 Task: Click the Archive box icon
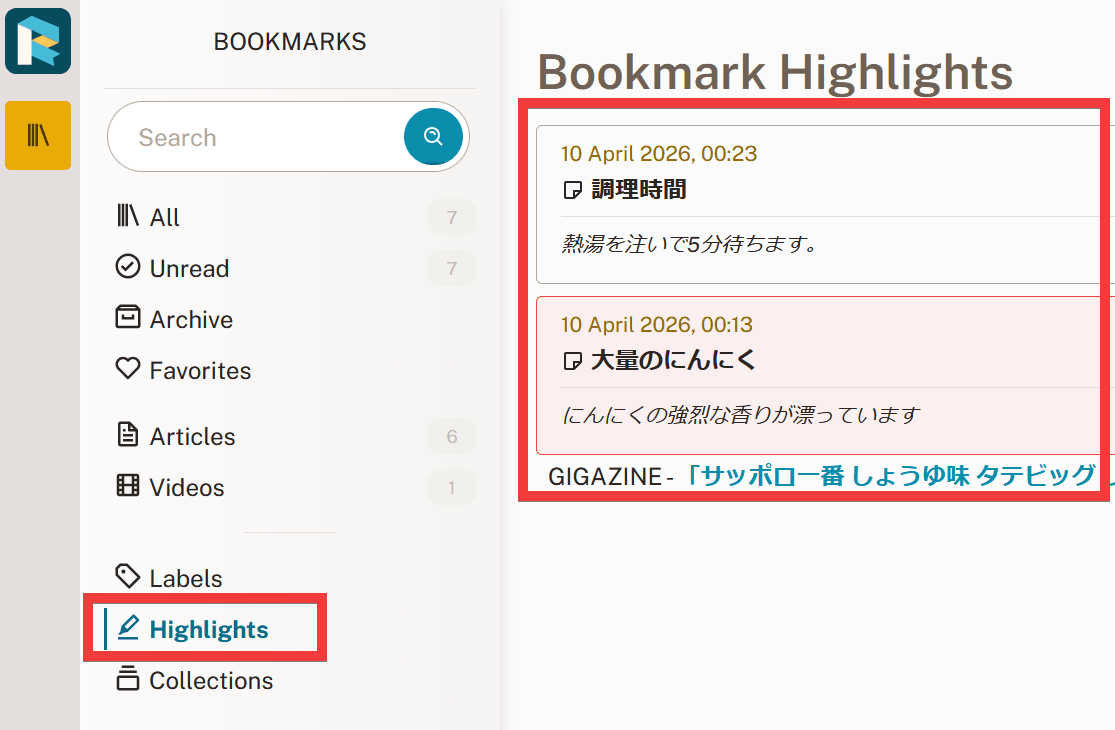pos(127,317)
